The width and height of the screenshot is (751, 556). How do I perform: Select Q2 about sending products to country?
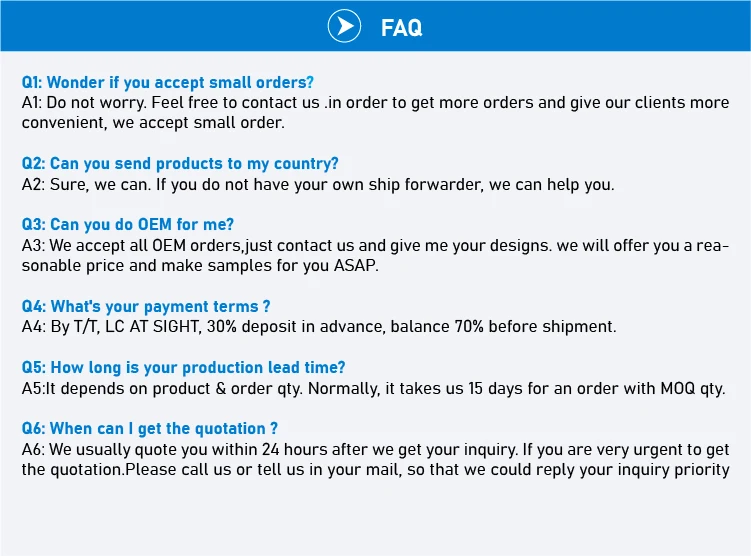[x=180, y=163]
